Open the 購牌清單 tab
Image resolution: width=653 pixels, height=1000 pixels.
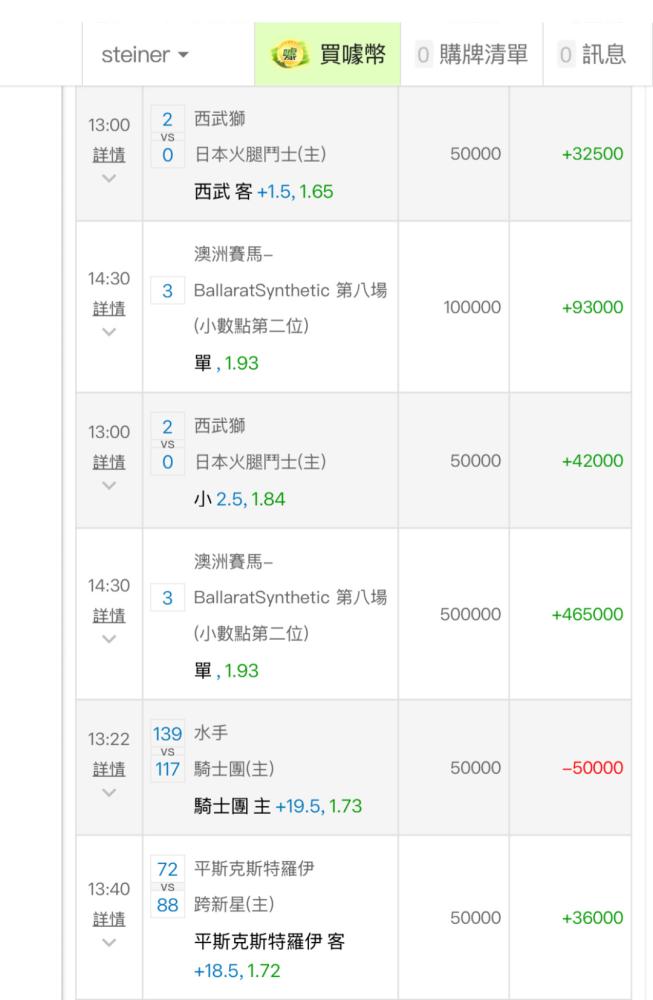471,55
